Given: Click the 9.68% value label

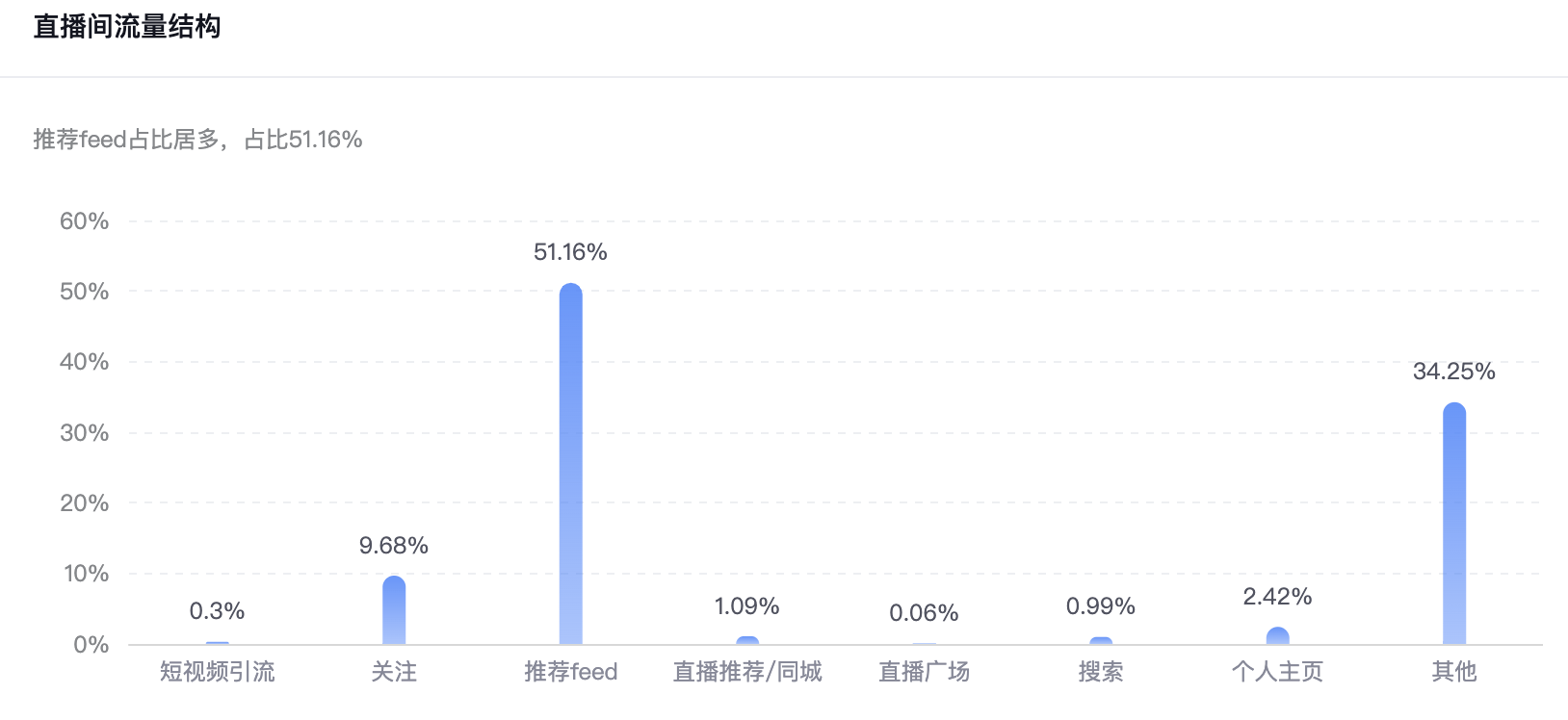Looking at the screenshot, I should [394, 546].
